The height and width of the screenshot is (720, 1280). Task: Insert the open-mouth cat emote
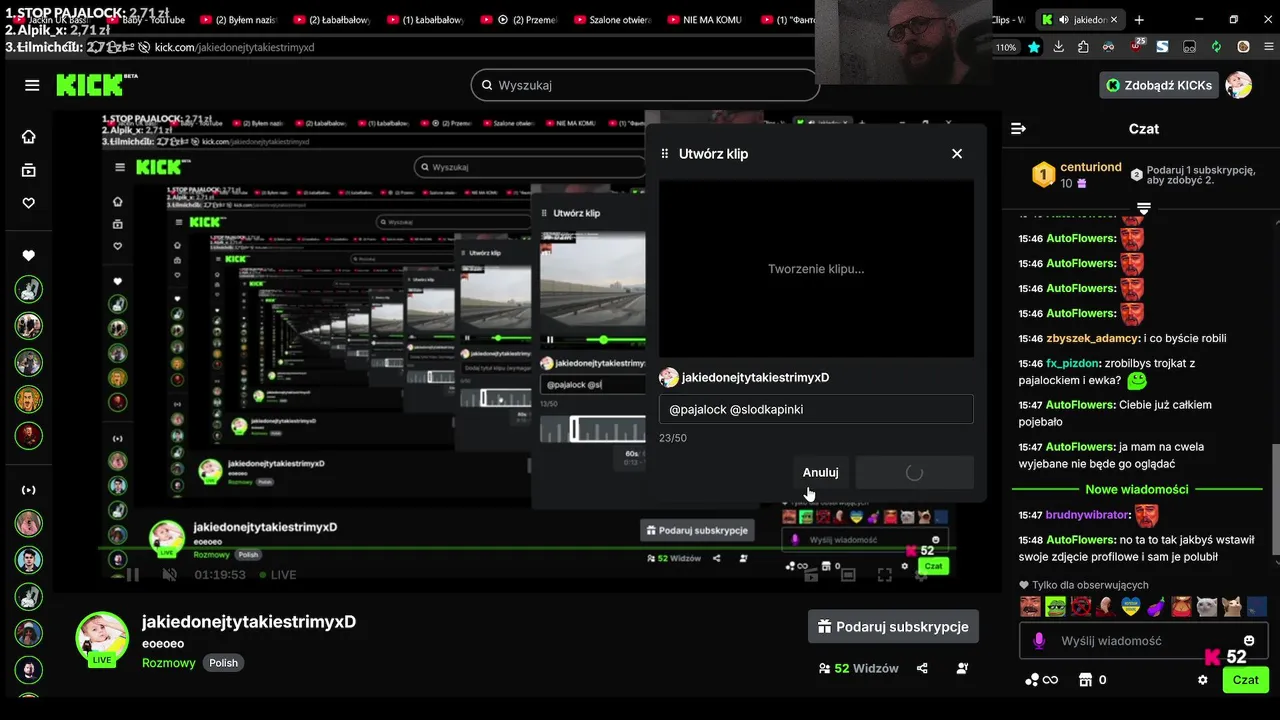pyautogui.click(x=1233, y=606)
